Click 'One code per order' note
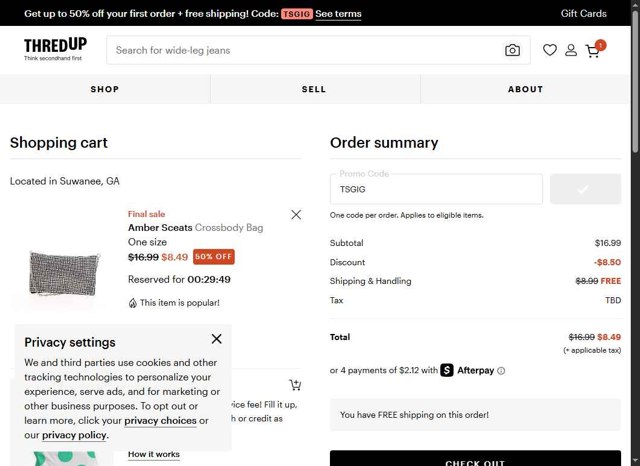 pyautogui.click(x=407, y=215)
